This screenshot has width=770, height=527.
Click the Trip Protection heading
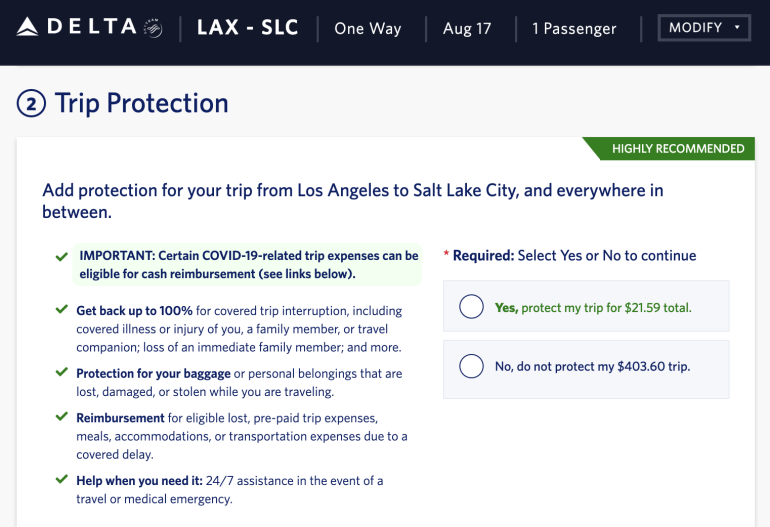click(x=141, y=103)
